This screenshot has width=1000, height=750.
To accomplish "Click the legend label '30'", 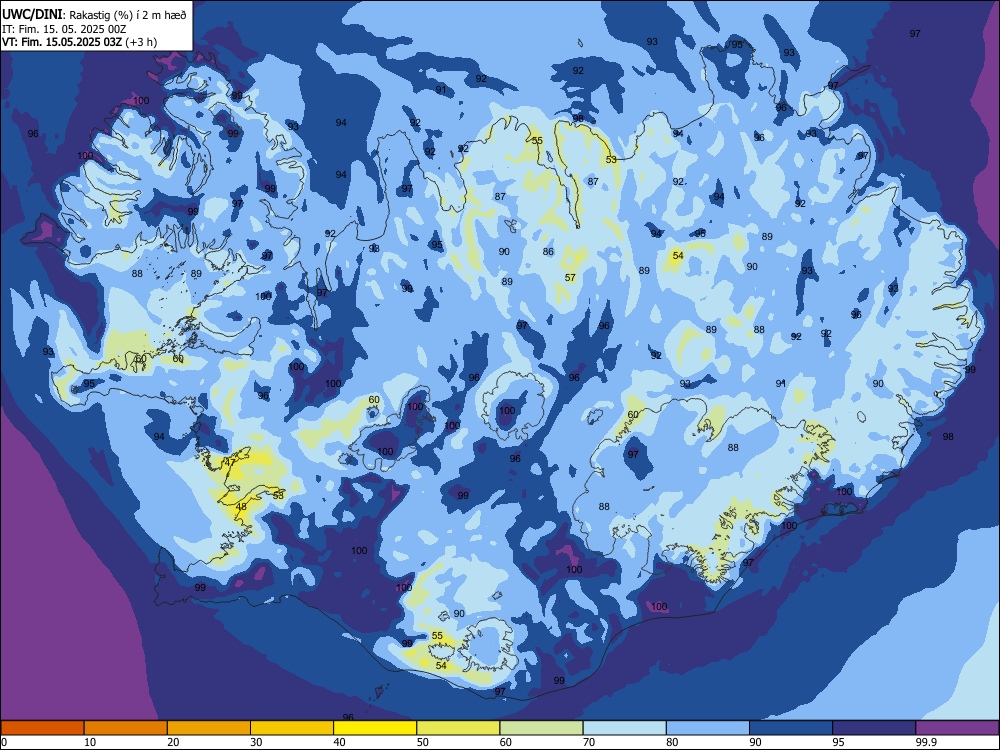I will 256,742.
